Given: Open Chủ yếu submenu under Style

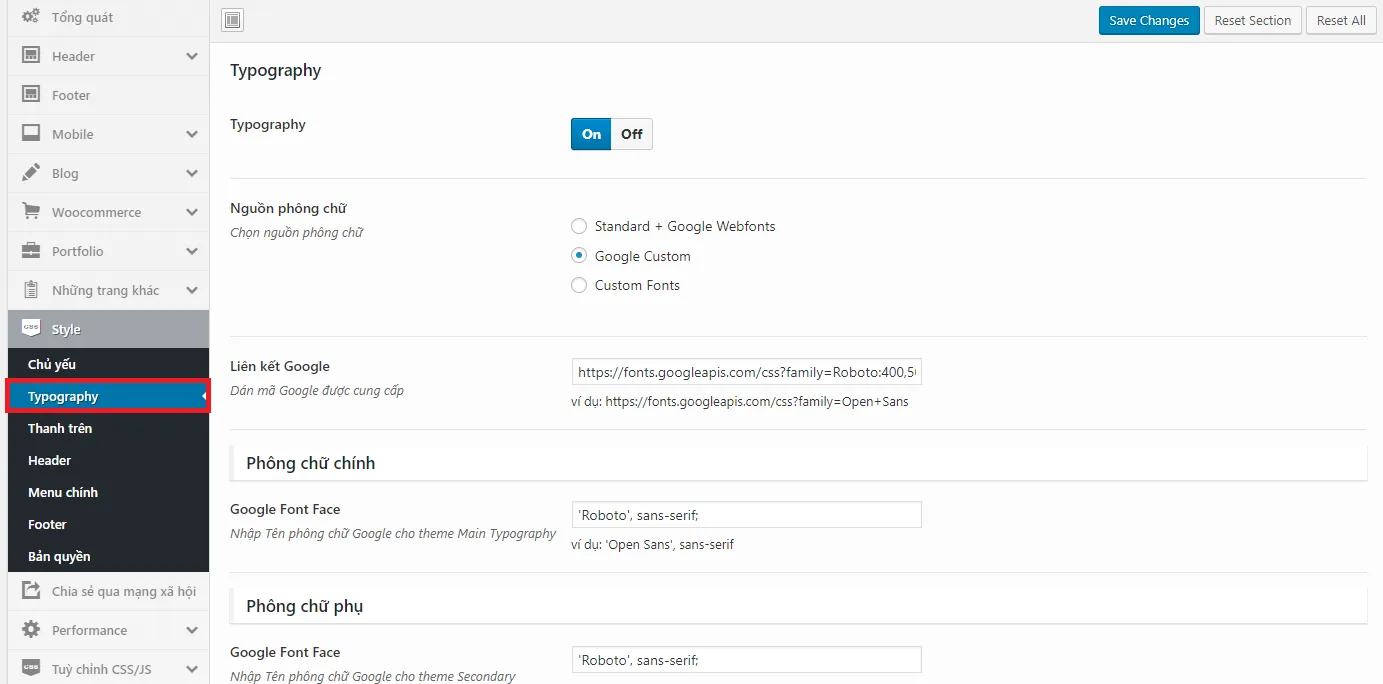Looking at the screenshot, I should point(108,364).
